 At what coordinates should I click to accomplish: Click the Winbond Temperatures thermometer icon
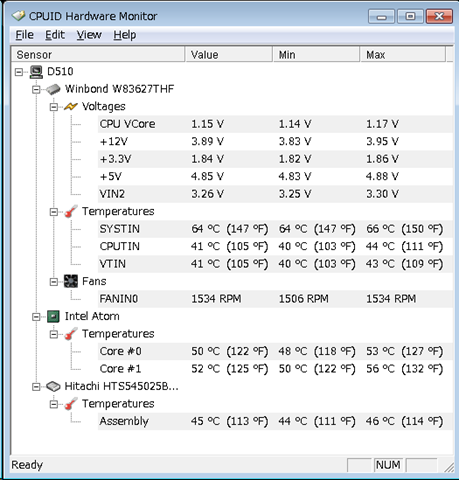[71, 211]
